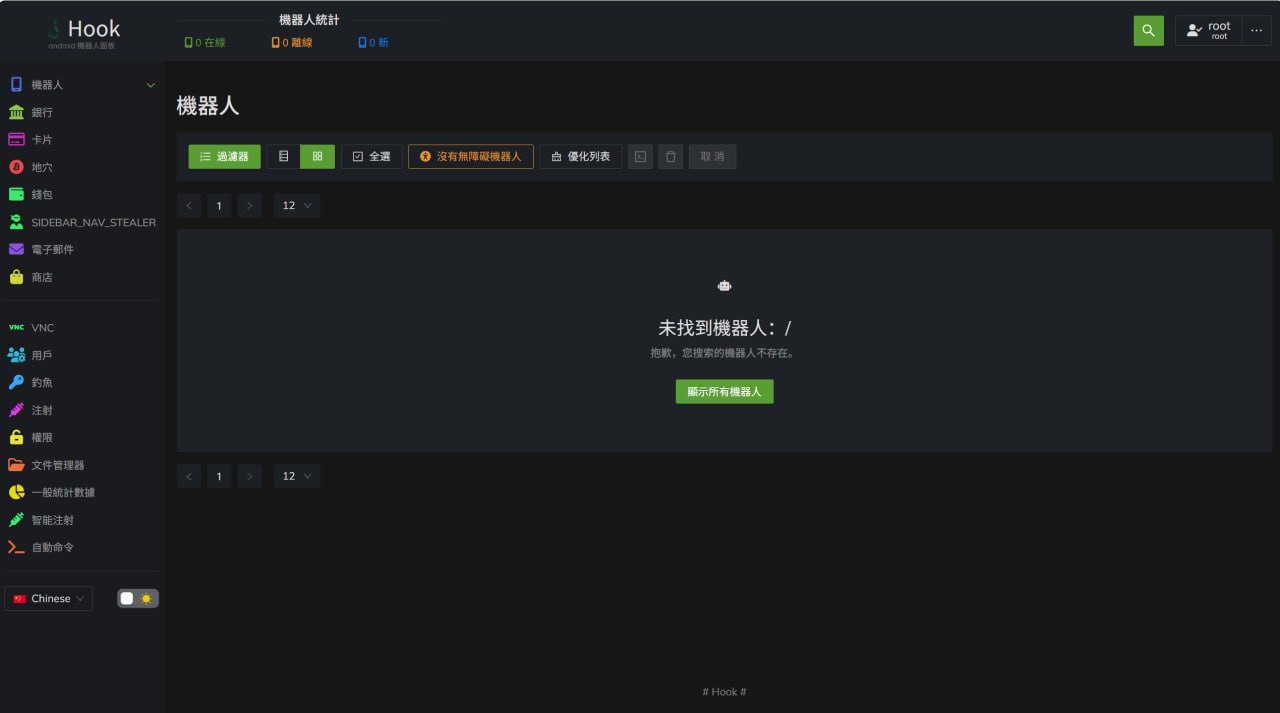This screenshot has width=1280, height=713.
Task: Open the VNC sidebar item
Action: pyautogui.click(x=42, y=328)
